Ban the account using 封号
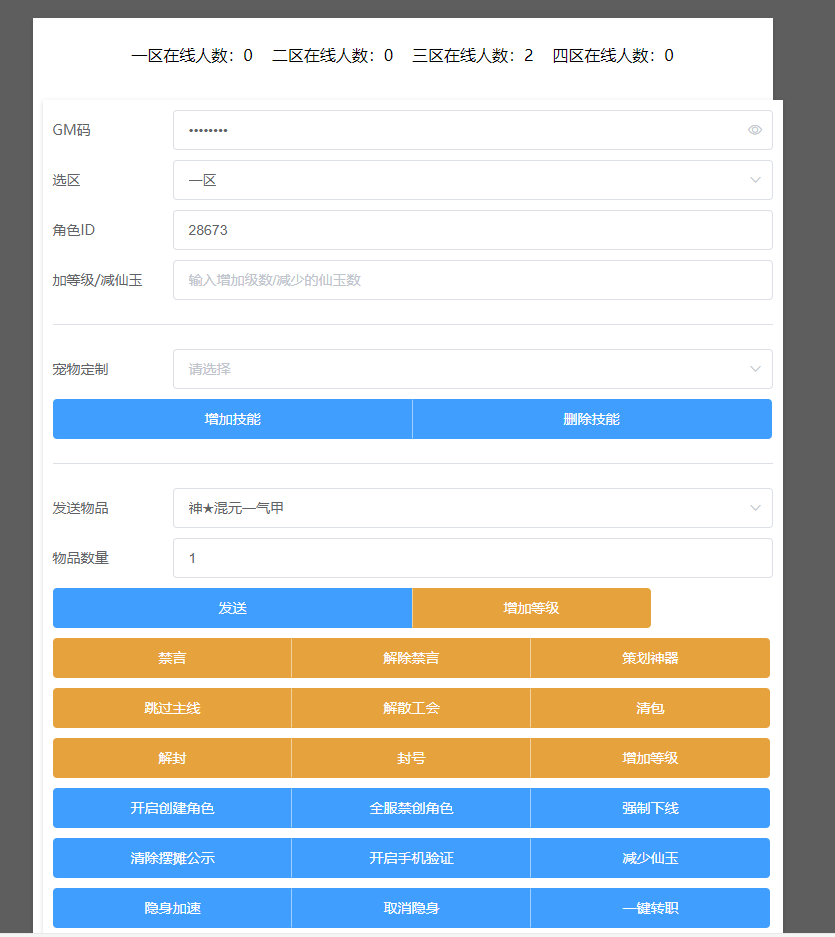The image size is (835, 937). point(411,758)
